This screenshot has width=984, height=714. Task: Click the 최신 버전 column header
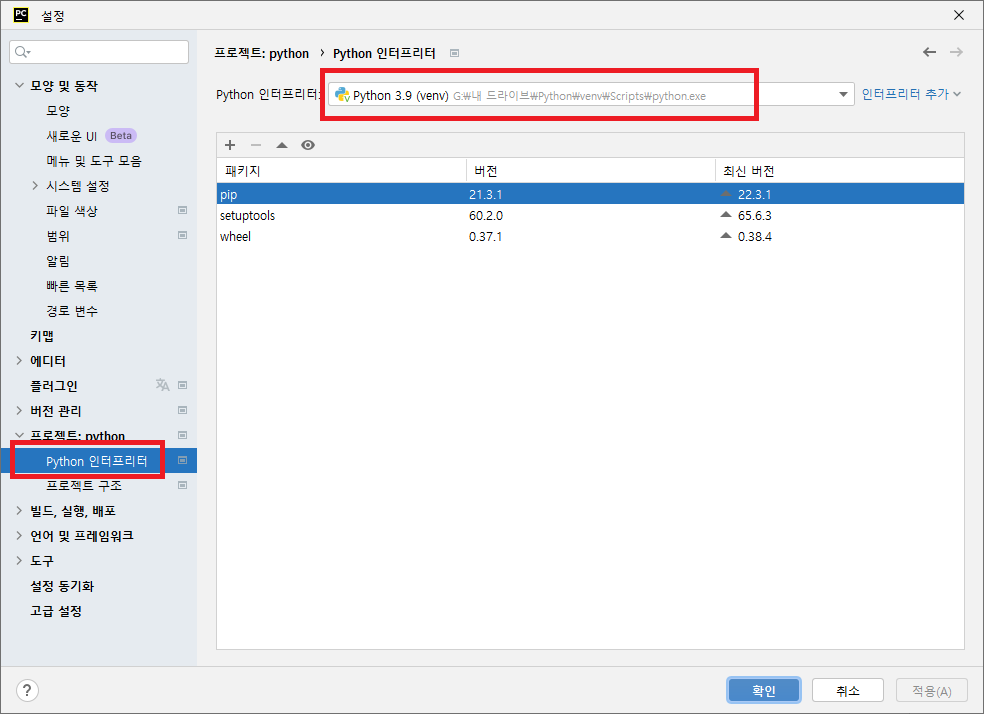point(840,171)
